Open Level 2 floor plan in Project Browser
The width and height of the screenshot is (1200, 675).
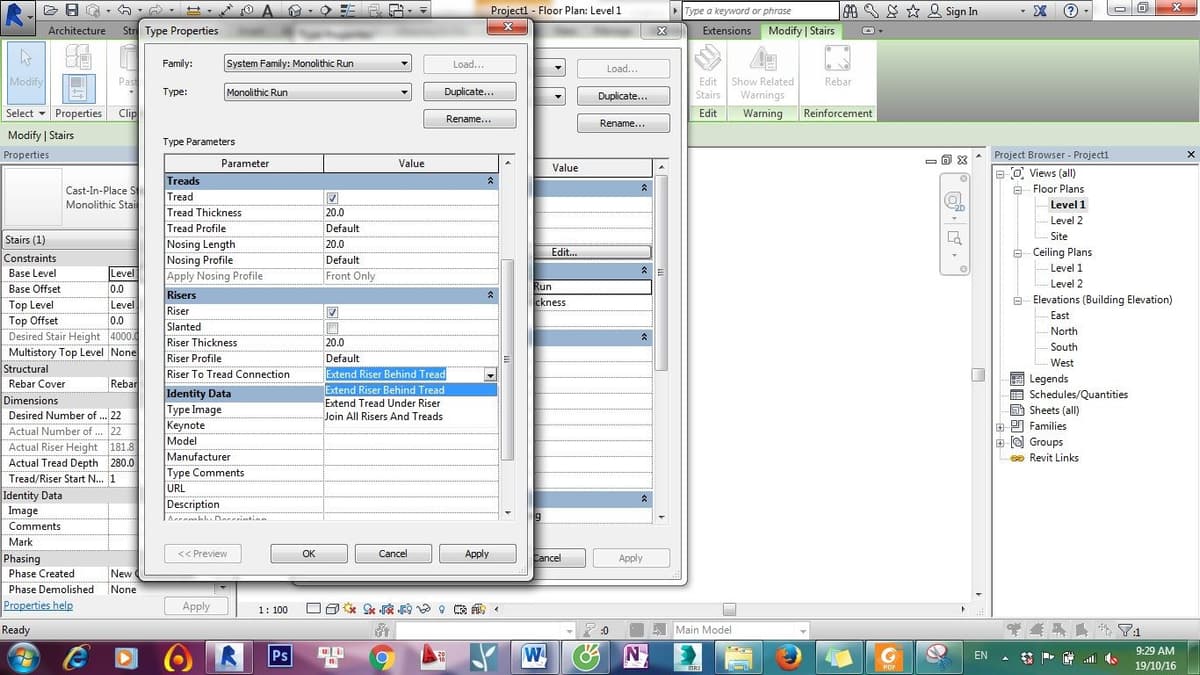point(1066,221)
